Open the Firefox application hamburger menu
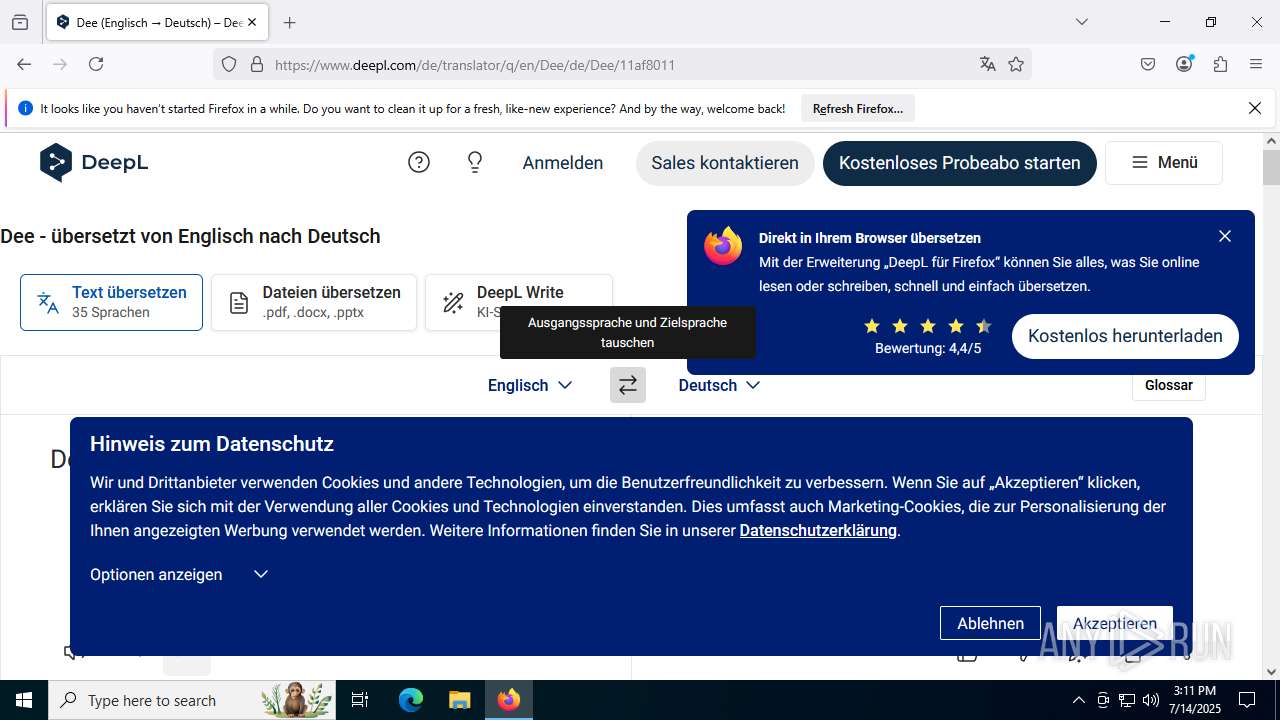Viewport: 1280px width, 720px height. pos(1256,64)
